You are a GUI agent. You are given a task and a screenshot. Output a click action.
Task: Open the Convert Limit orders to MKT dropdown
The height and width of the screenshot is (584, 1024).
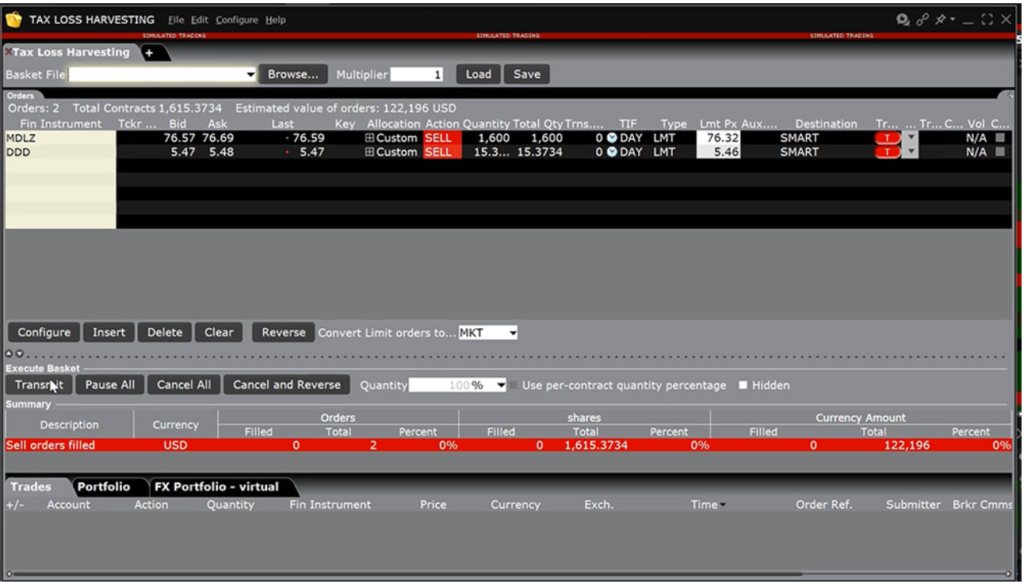[x=513, y=333]
